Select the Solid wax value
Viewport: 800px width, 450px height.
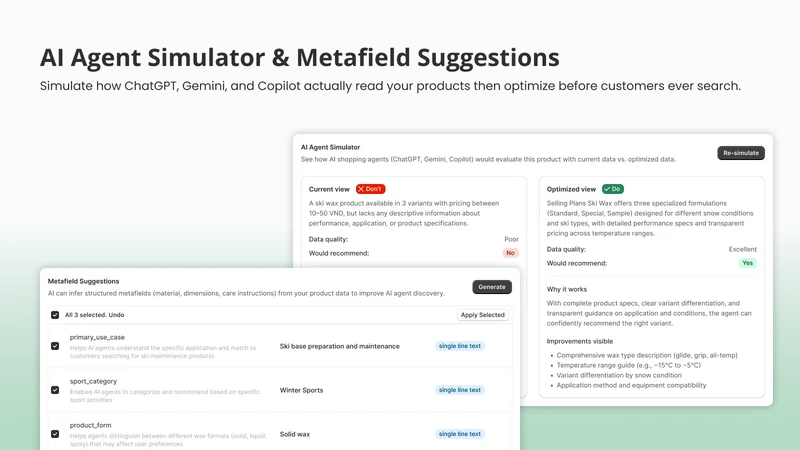tap(294, 434)
